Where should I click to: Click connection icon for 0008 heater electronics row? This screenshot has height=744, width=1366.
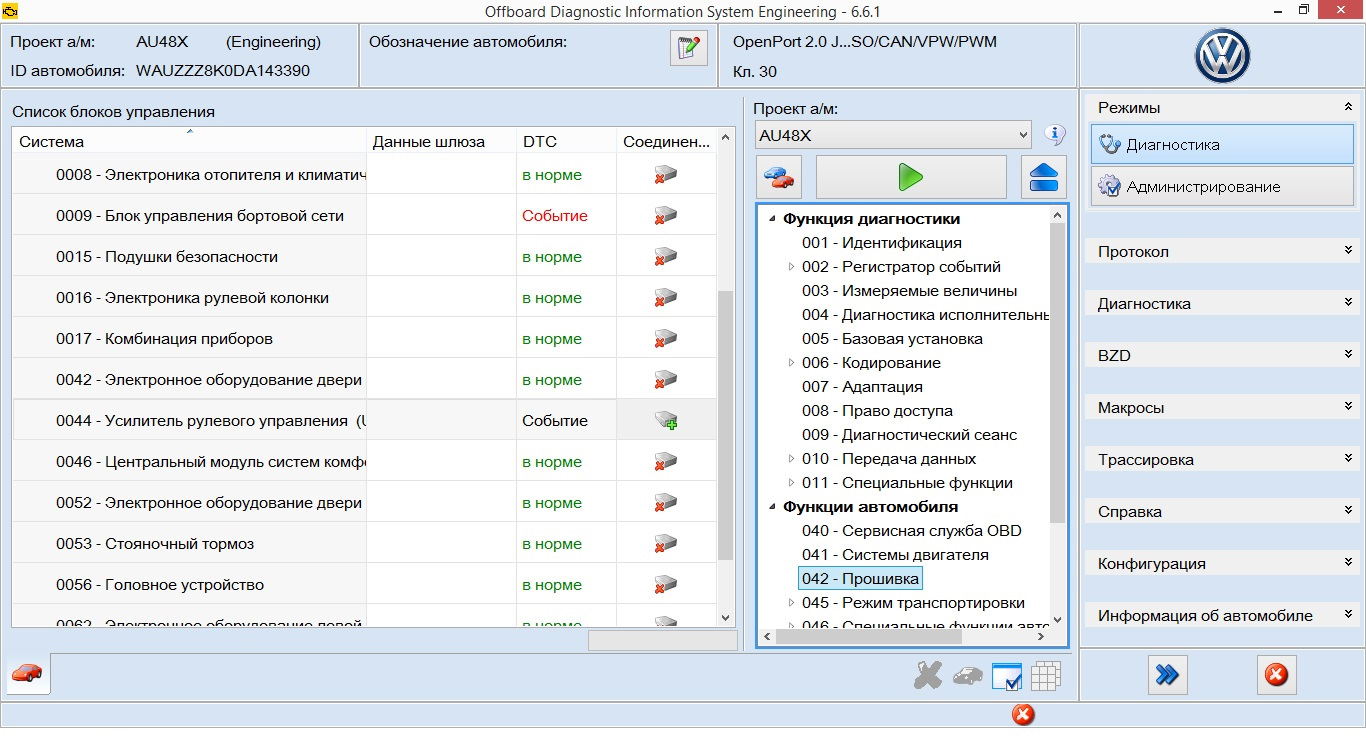click(666, 175)
